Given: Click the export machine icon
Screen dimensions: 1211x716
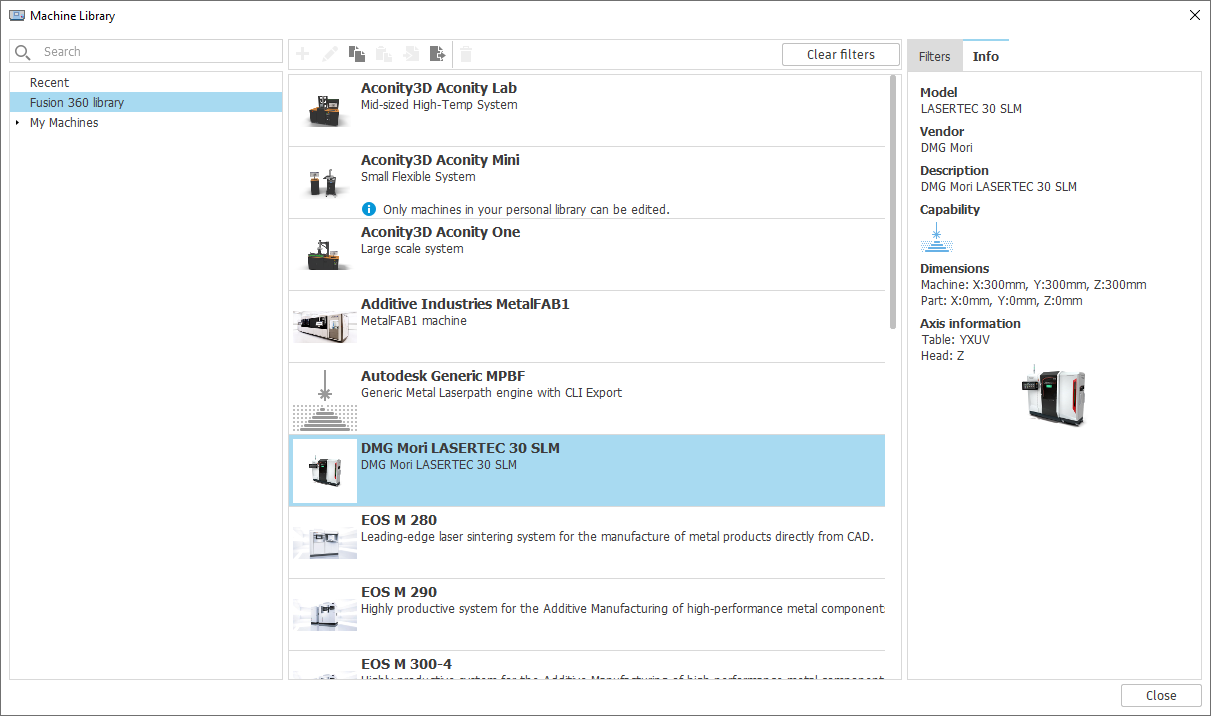Looking at the screenshot, I should [438, 54].
